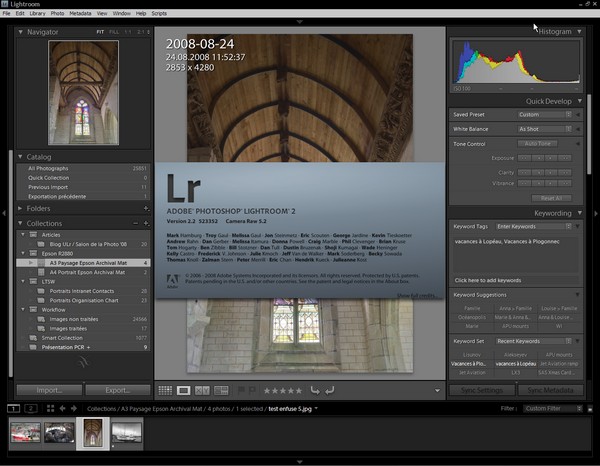Collapse the Collections panel
Image resolution: width=600 pixels, height=466 pixels.
(20, 223)
